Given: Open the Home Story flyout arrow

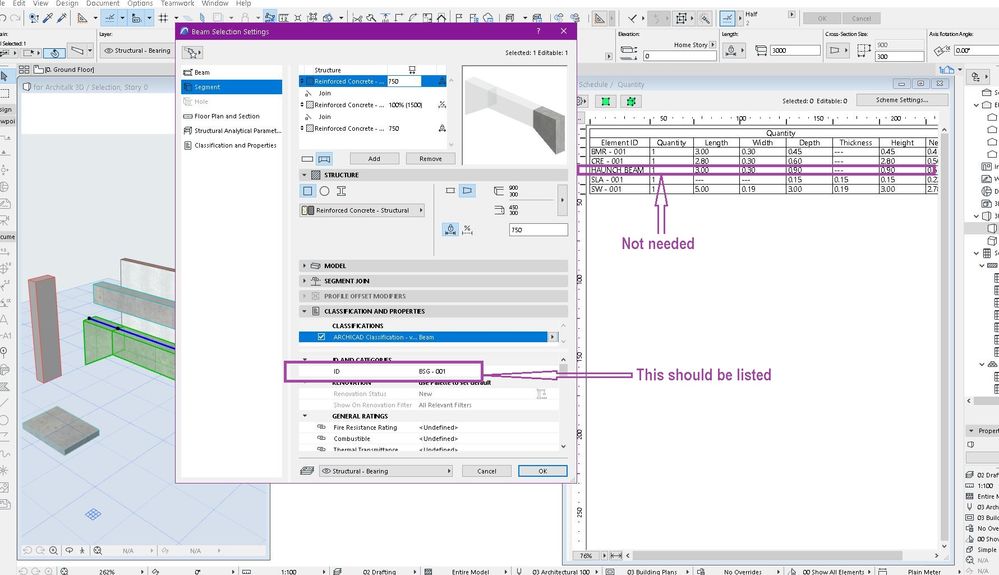Looking at the screenshot, I should [x=712, y=45].
